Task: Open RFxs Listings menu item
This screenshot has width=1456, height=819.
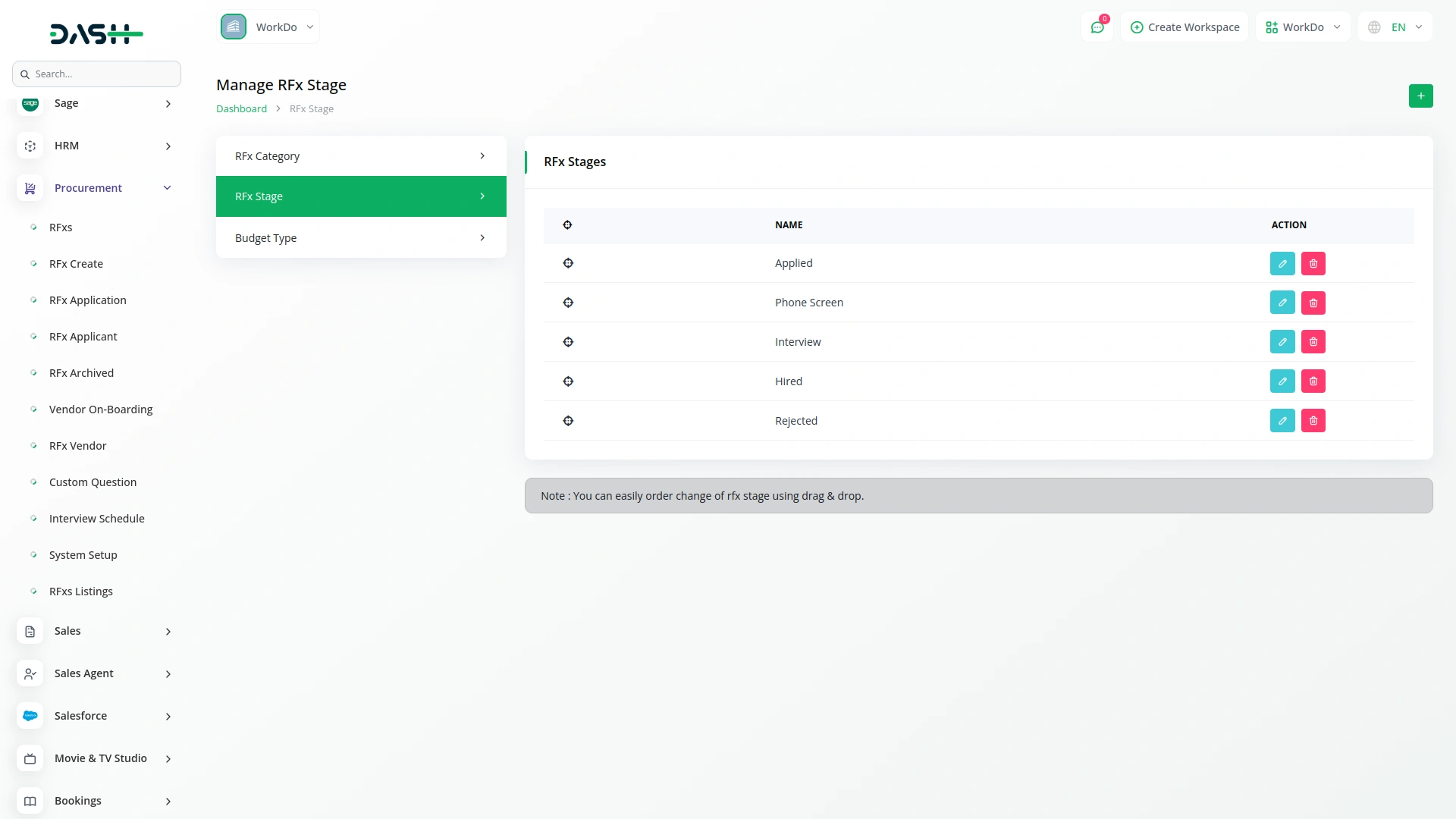Action: [81, 591]
